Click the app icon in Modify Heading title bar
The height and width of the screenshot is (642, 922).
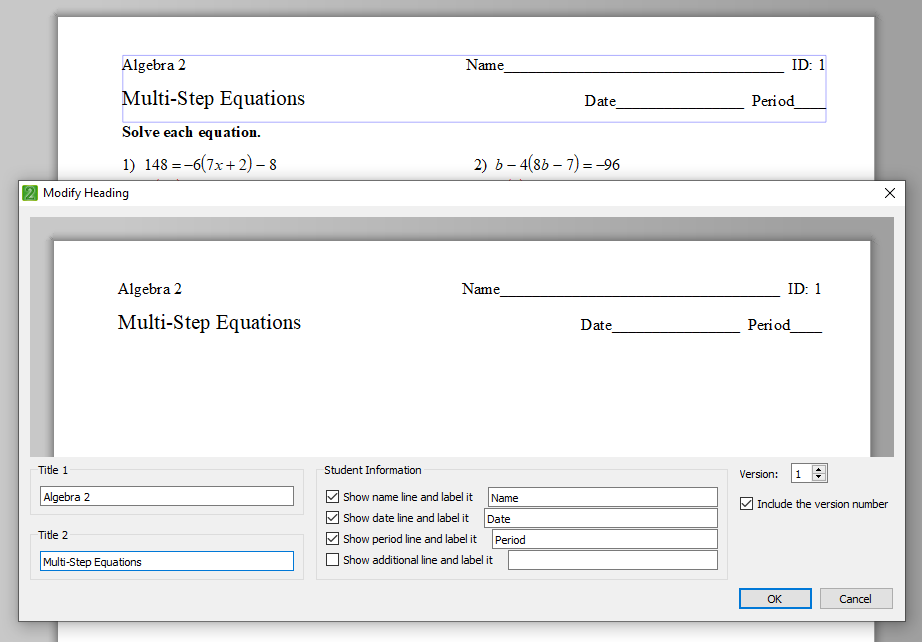[30, 193]
